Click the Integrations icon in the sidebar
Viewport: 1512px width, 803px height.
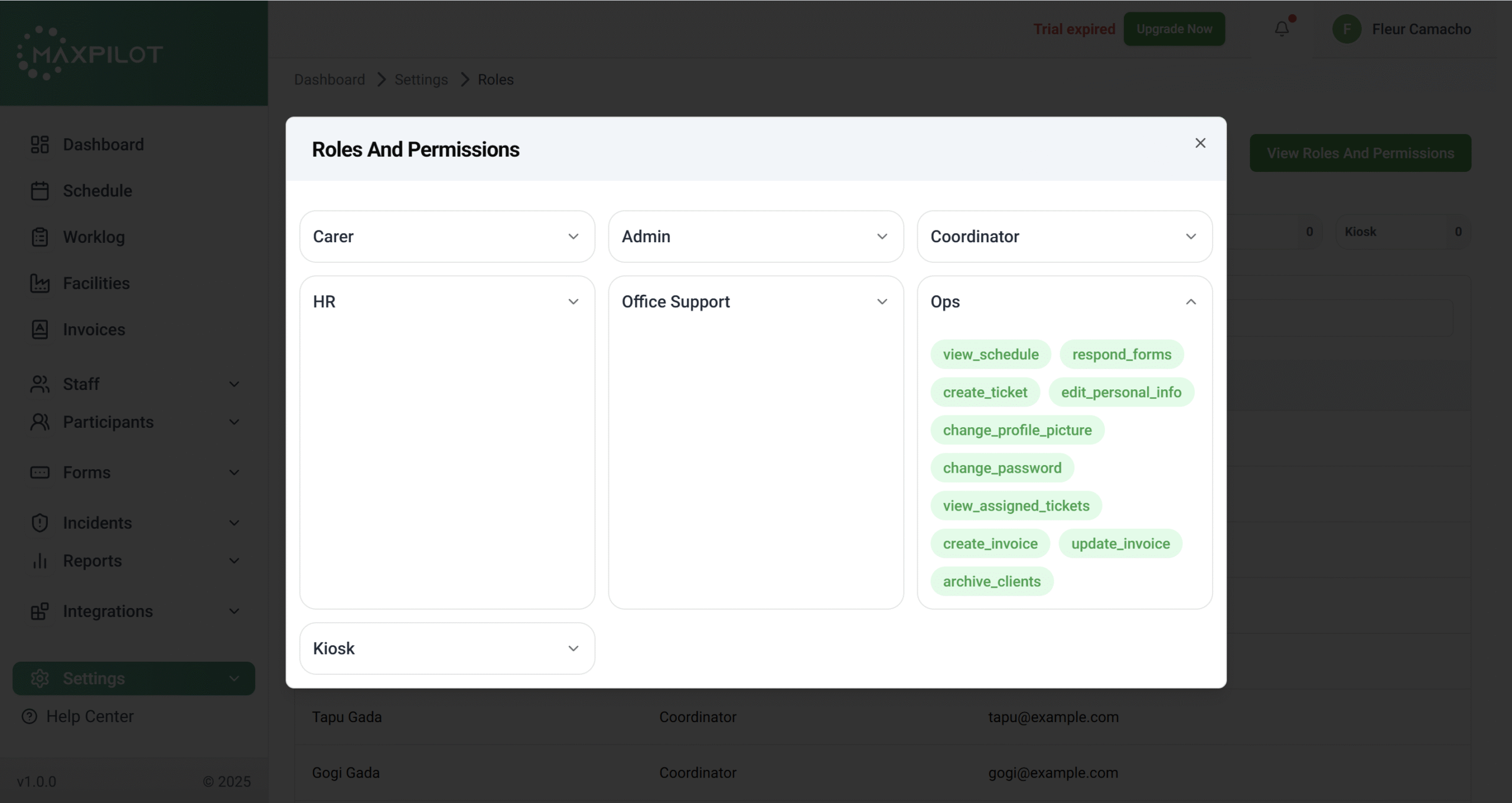pyautogui.click(x=40, y=611)
